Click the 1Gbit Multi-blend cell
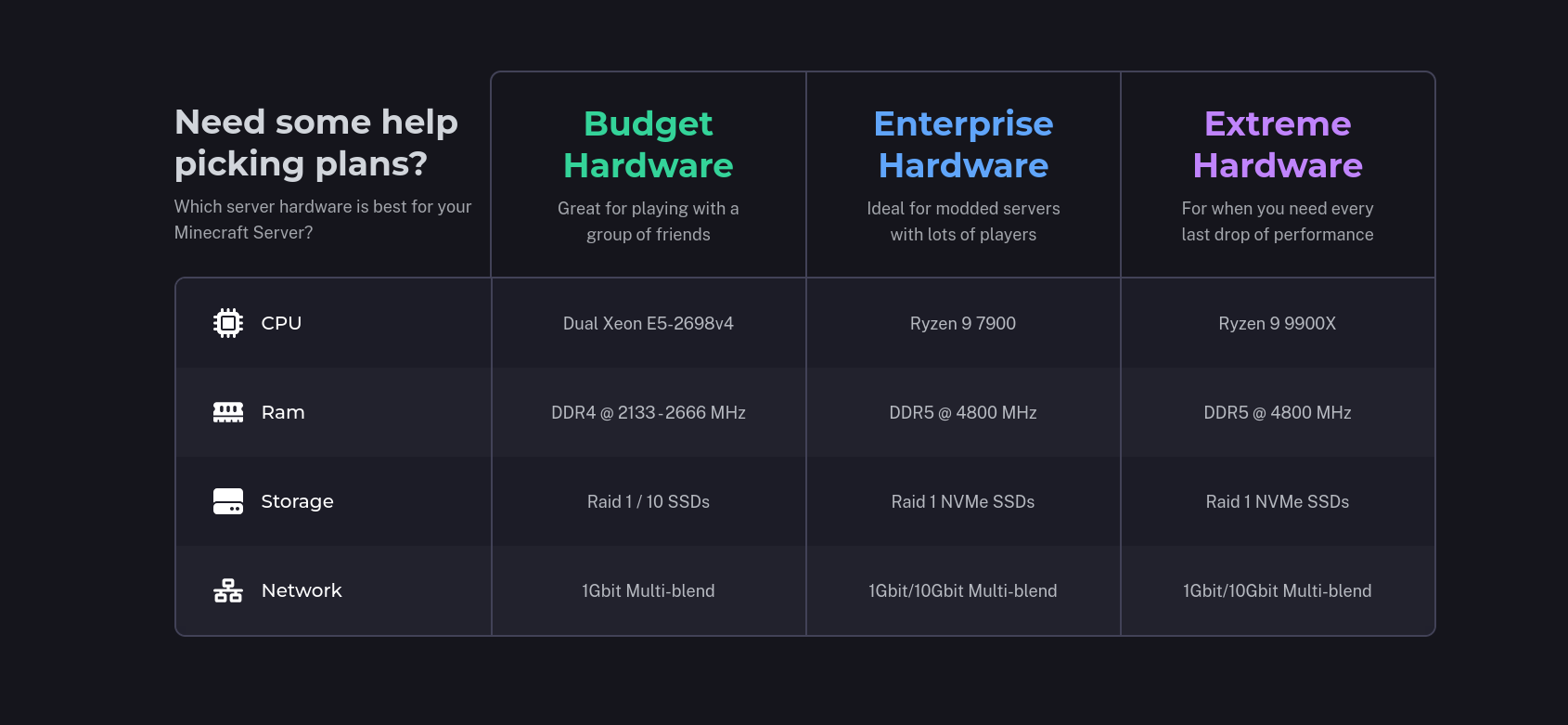The width and height of the screenshot is (1568, 725). point(649,590)
